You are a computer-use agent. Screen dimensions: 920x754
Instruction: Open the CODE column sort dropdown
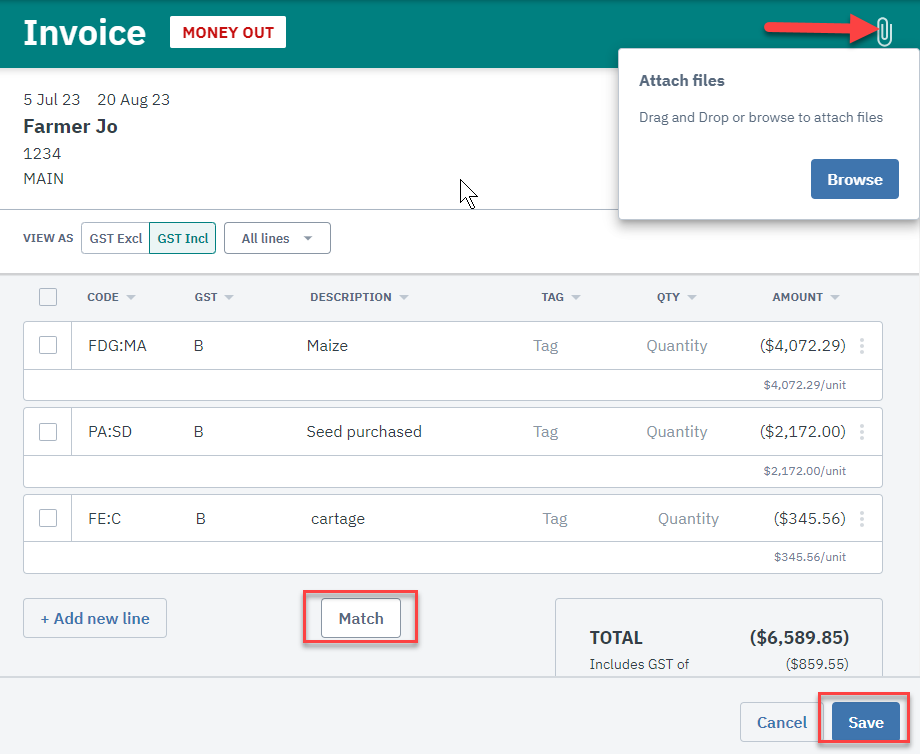tap(111, 297)
